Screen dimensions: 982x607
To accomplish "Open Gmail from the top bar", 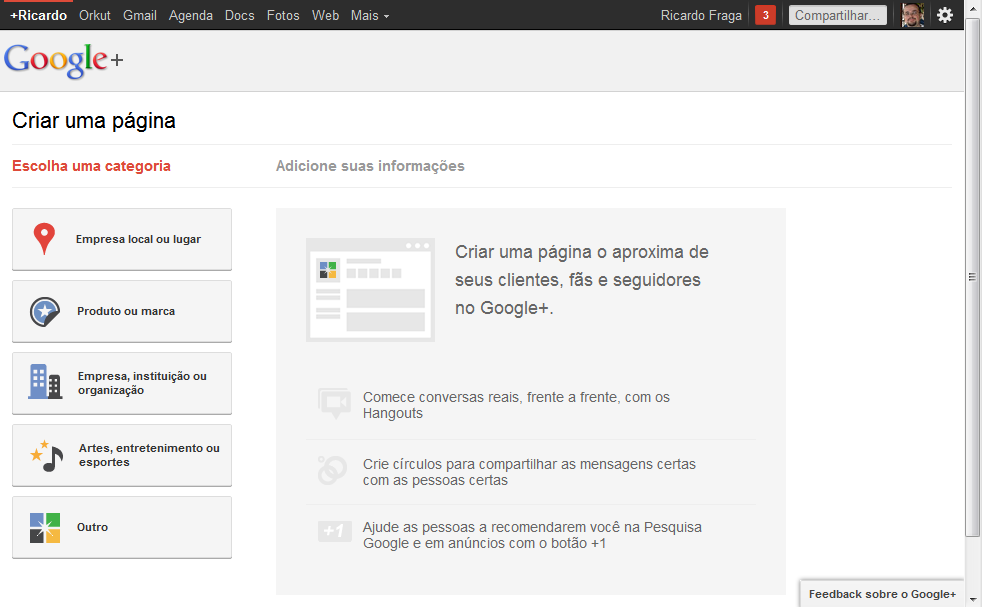I will 140,15.
